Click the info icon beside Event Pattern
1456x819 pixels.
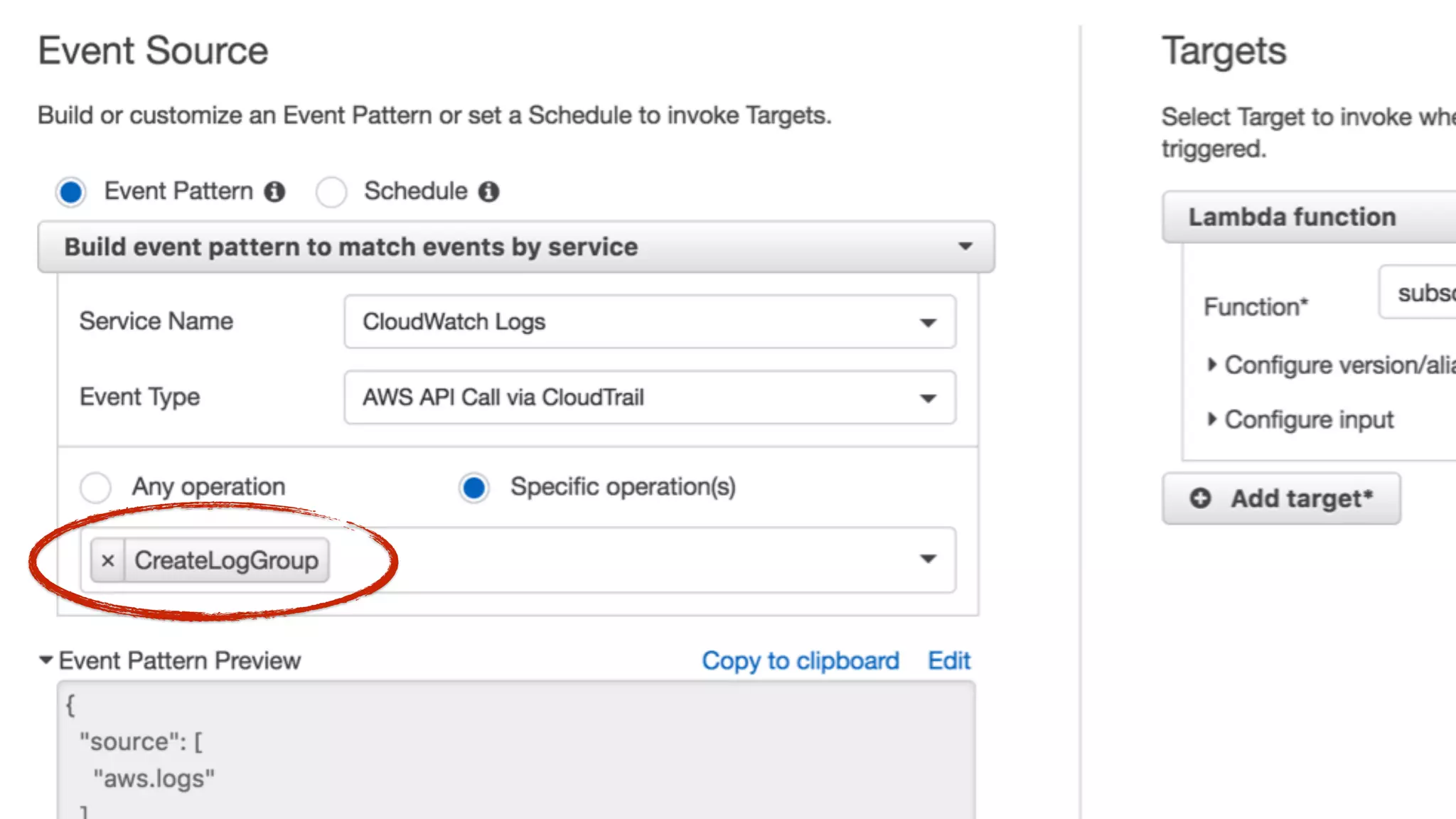click(x=274, y=191)
